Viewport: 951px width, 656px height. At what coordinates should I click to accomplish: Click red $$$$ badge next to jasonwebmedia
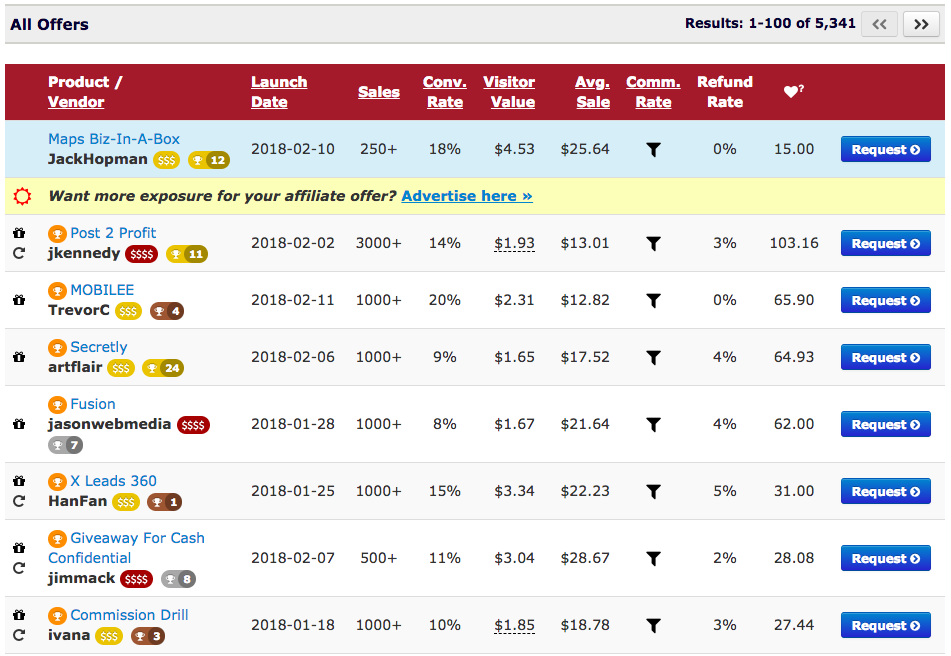193,425
